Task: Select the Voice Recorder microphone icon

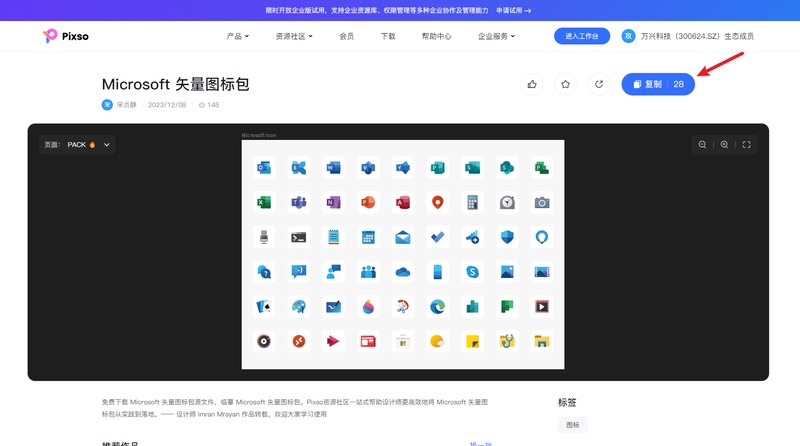Action: [x=264, y=237]
